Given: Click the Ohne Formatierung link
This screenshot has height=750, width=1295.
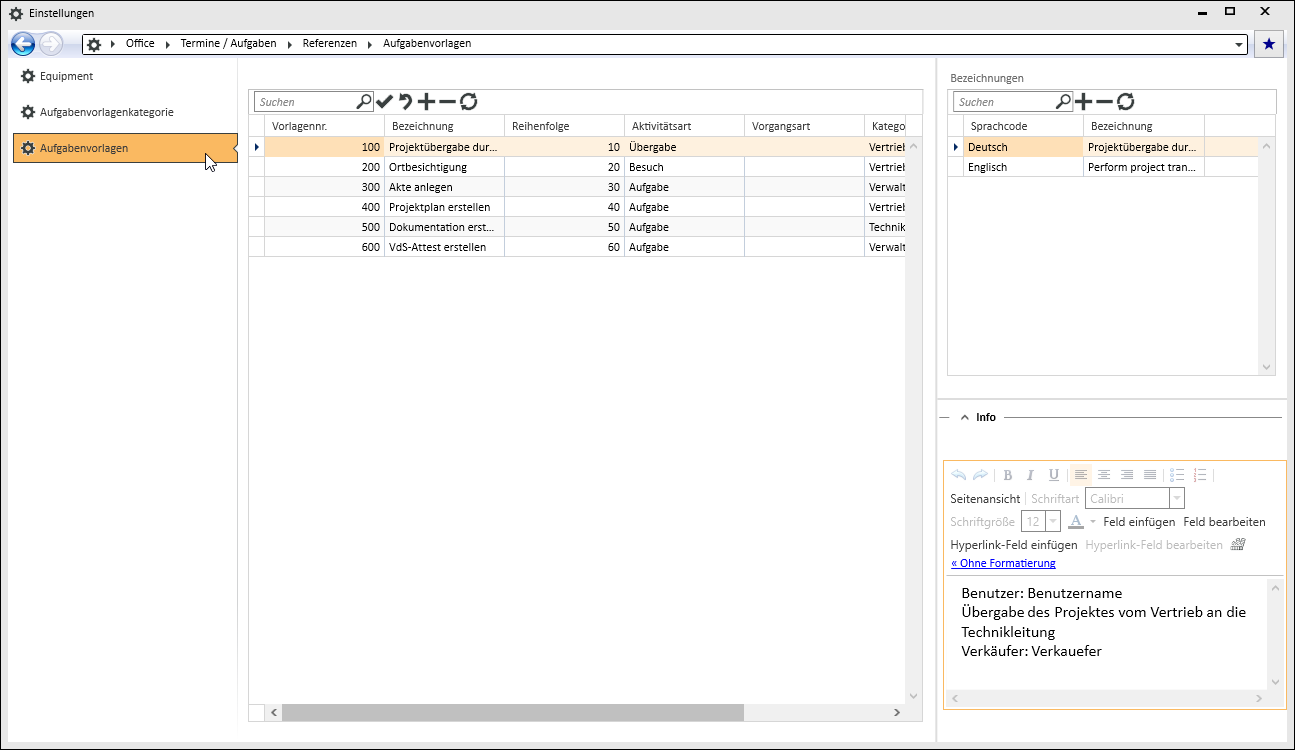Looking at the screenshot, I should pyautogui.click(x=1003, y=563).
